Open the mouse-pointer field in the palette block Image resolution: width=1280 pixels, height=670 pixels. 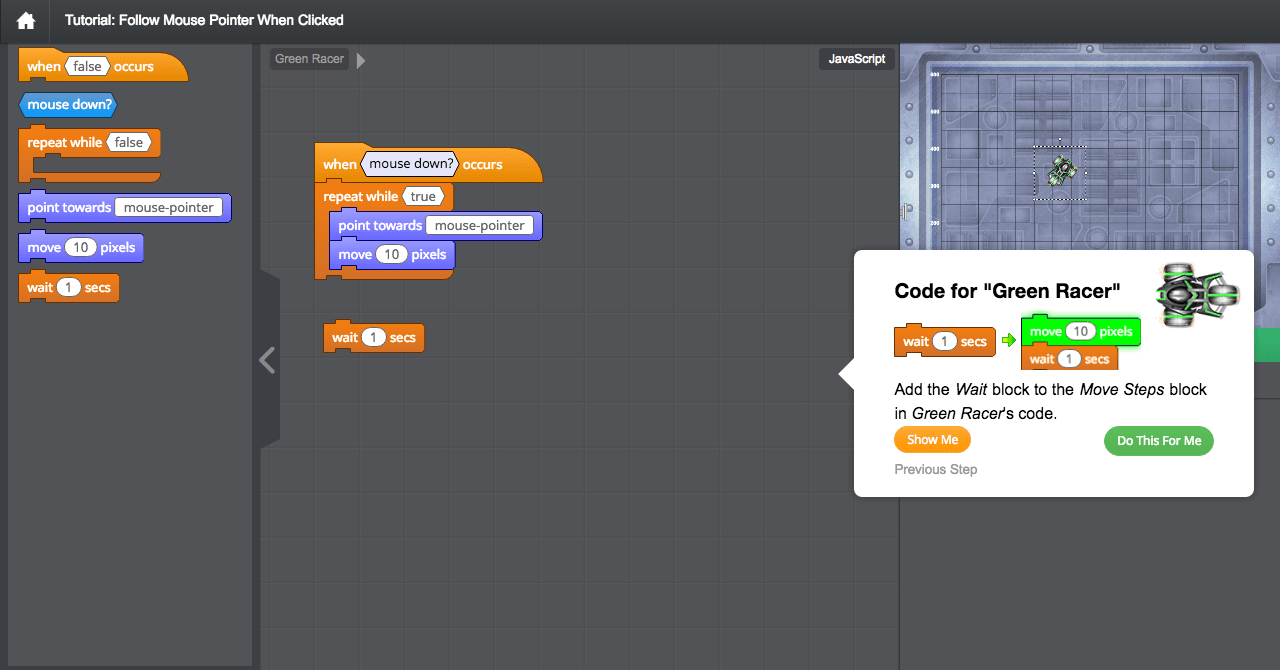coord(168,208)
